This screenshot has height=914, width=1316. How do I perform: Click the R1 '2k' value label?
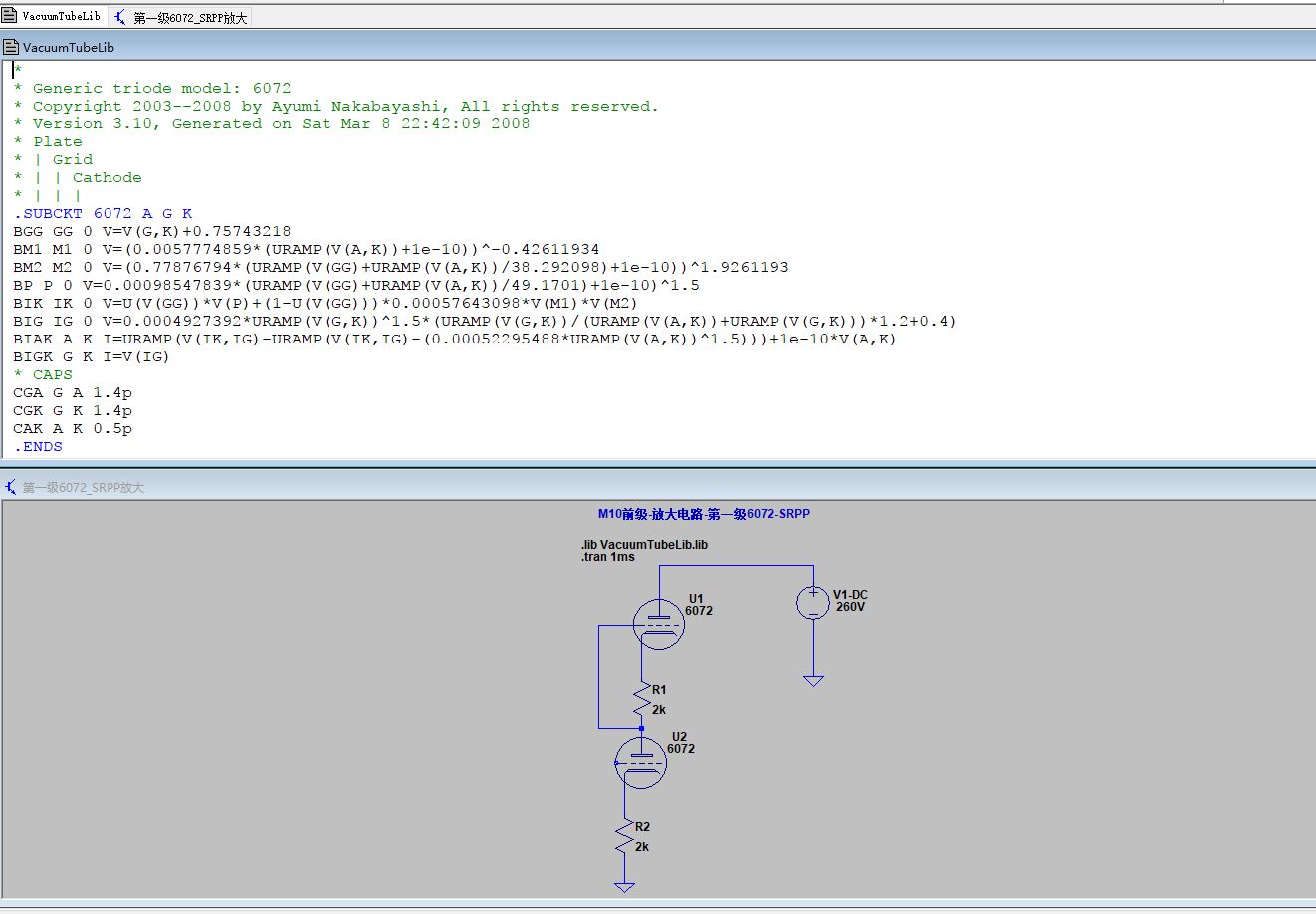pyautogui.click(x=659, y=710)
